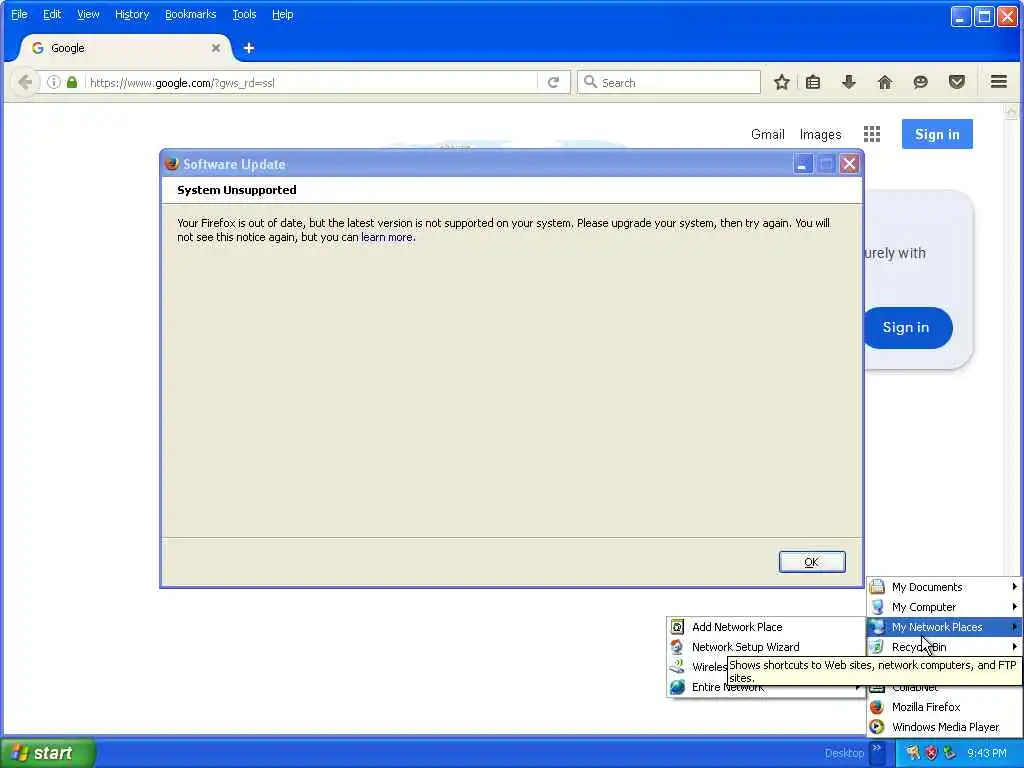This screenshot has width=1024, height=768.
Task: Open the Google apps grid icon
Action: (872, 134)
